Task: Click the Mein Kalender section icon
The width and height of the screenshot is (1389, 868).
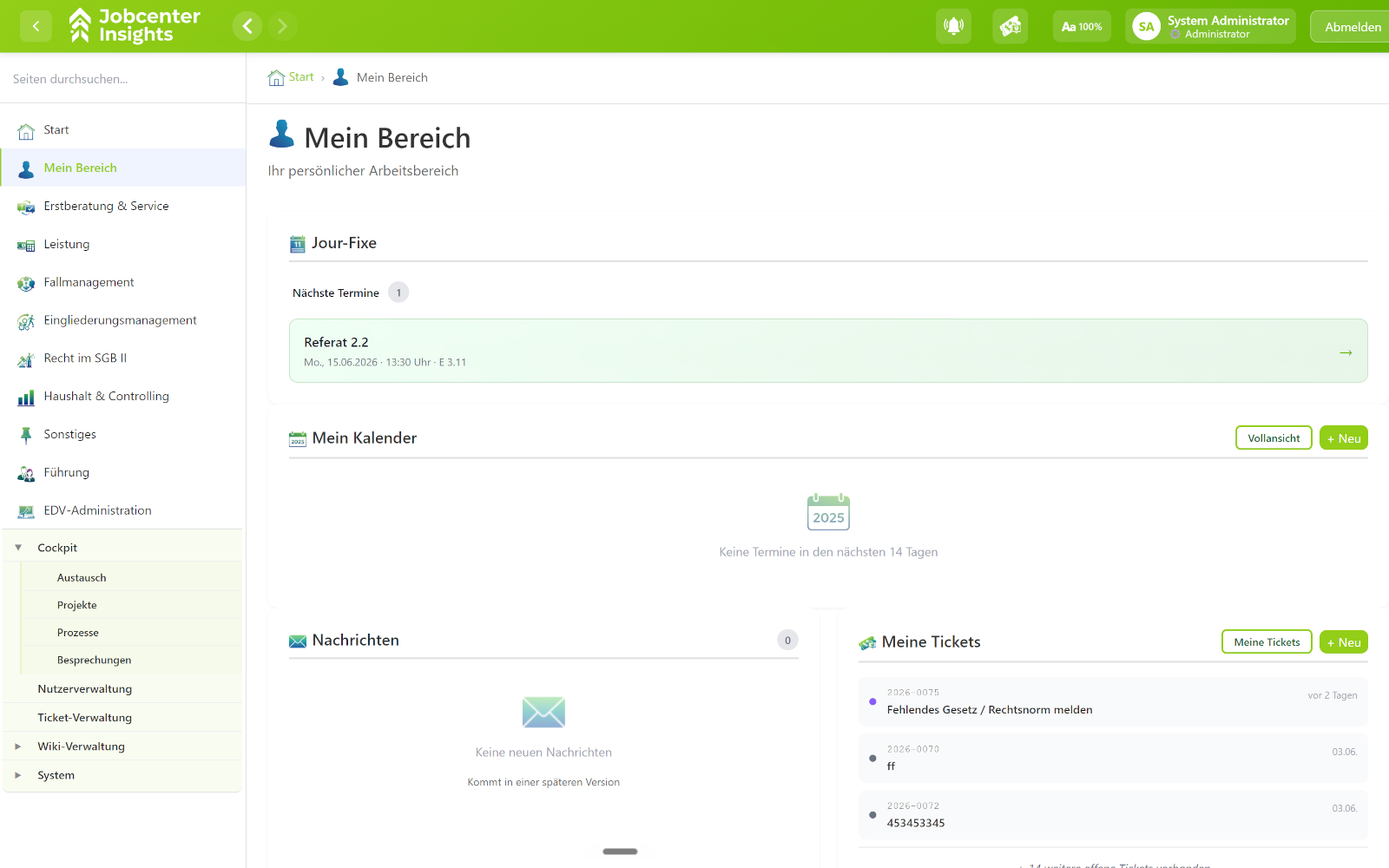Action: pyautogui.click(x=298, y=439)
